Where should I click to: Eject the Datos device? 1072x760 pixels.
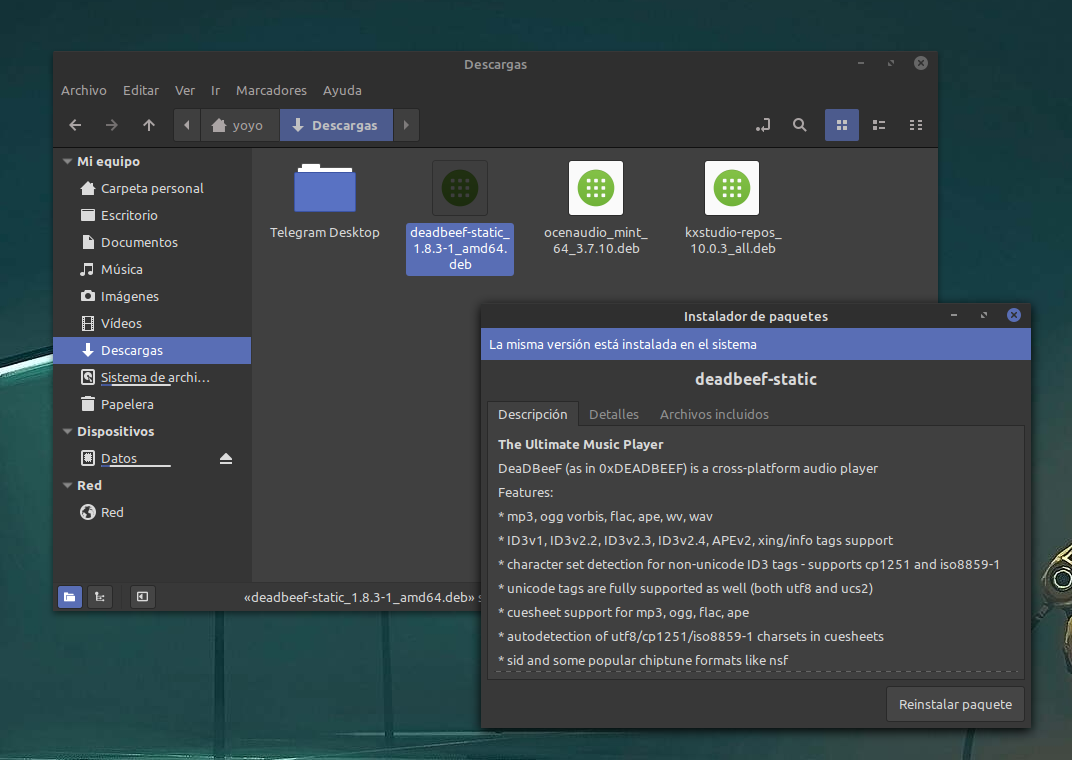tap(226, 459)
